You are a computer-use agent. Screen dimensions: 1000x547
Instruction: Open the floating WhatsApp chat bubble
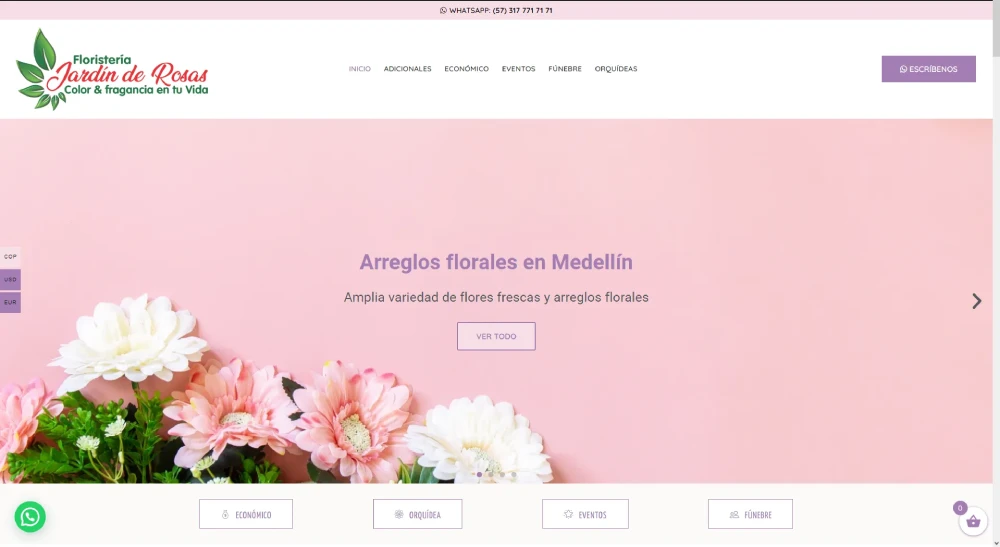click(x=30, y=516)
